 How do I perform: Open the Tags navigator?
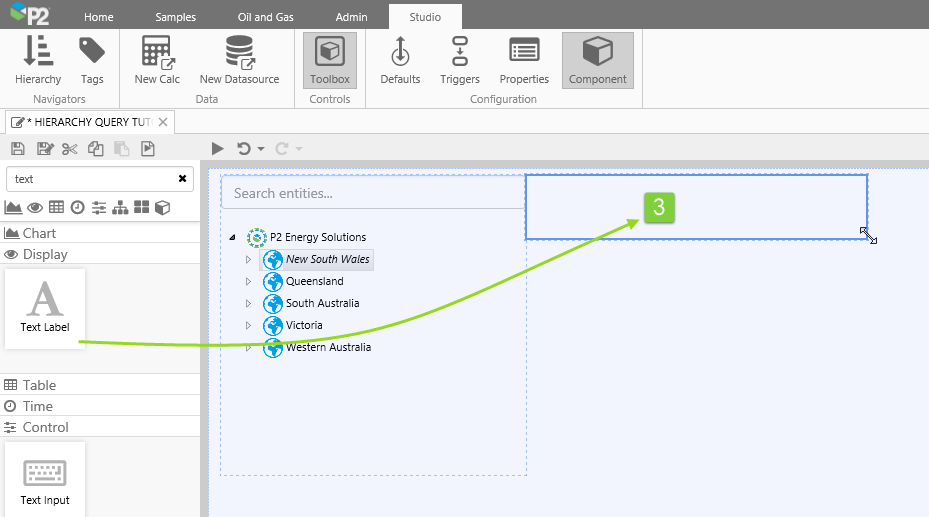(92, 60)
